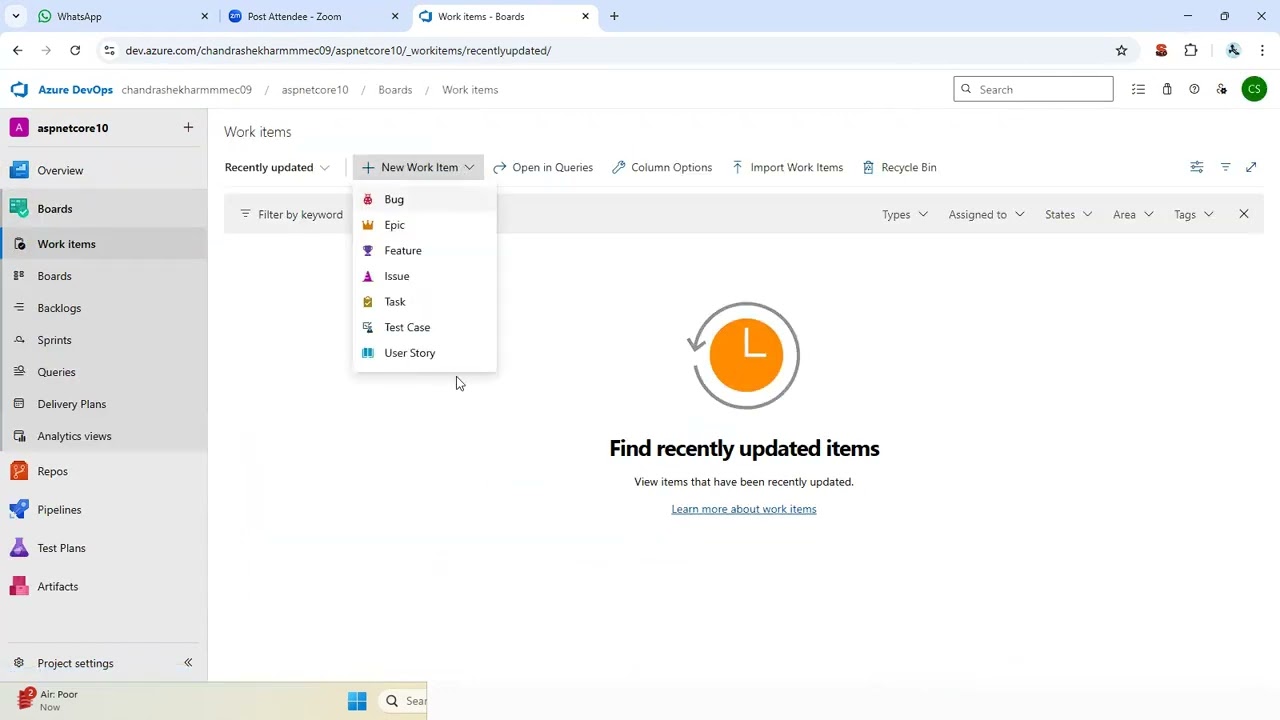Reload the page
Image resolution: width=1280 pixels, height=720 pixels.
coord(75,50)
